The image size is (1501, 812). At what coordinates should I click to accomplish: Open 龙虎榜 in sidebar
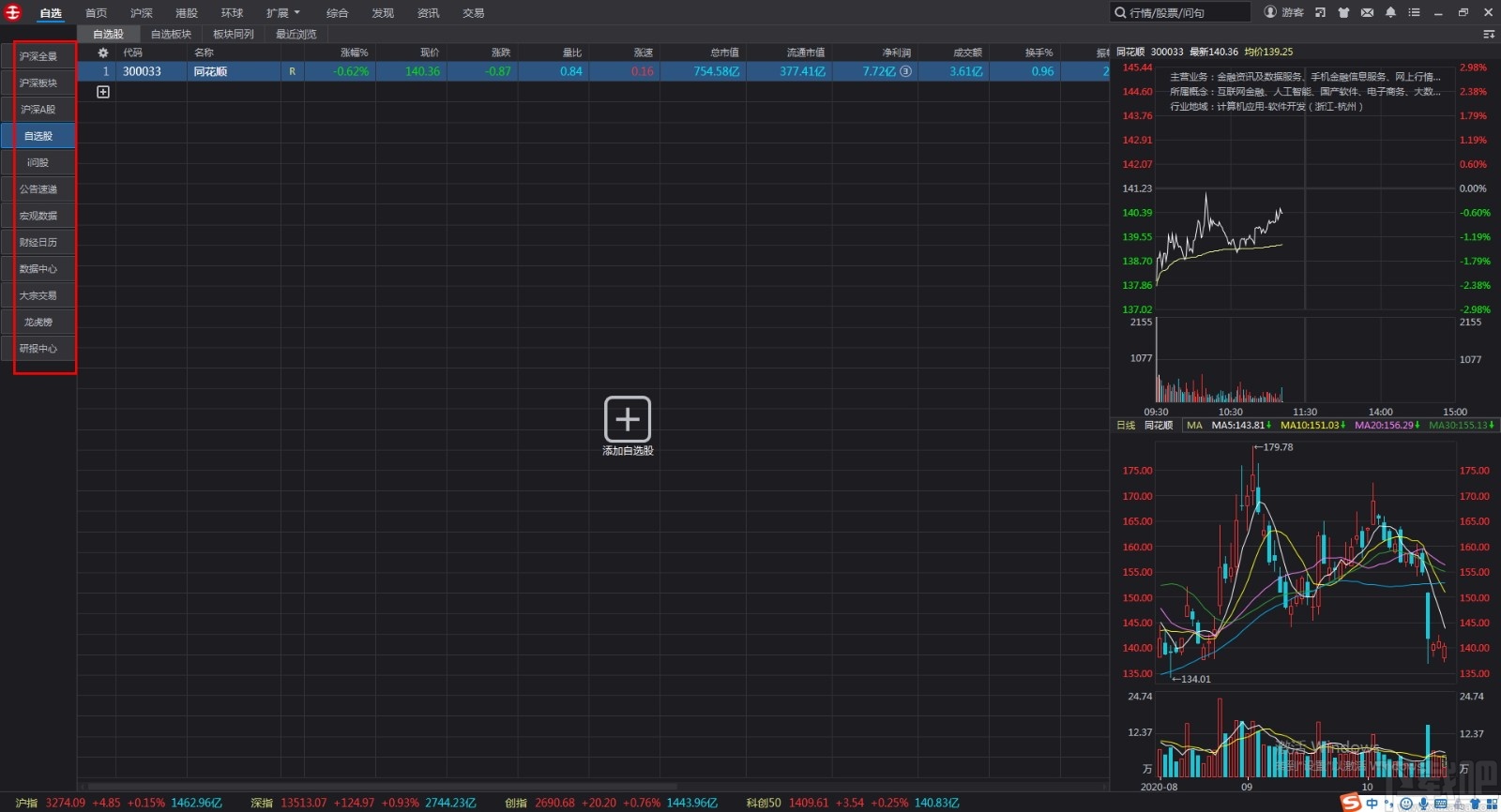[x=38, y=322]
